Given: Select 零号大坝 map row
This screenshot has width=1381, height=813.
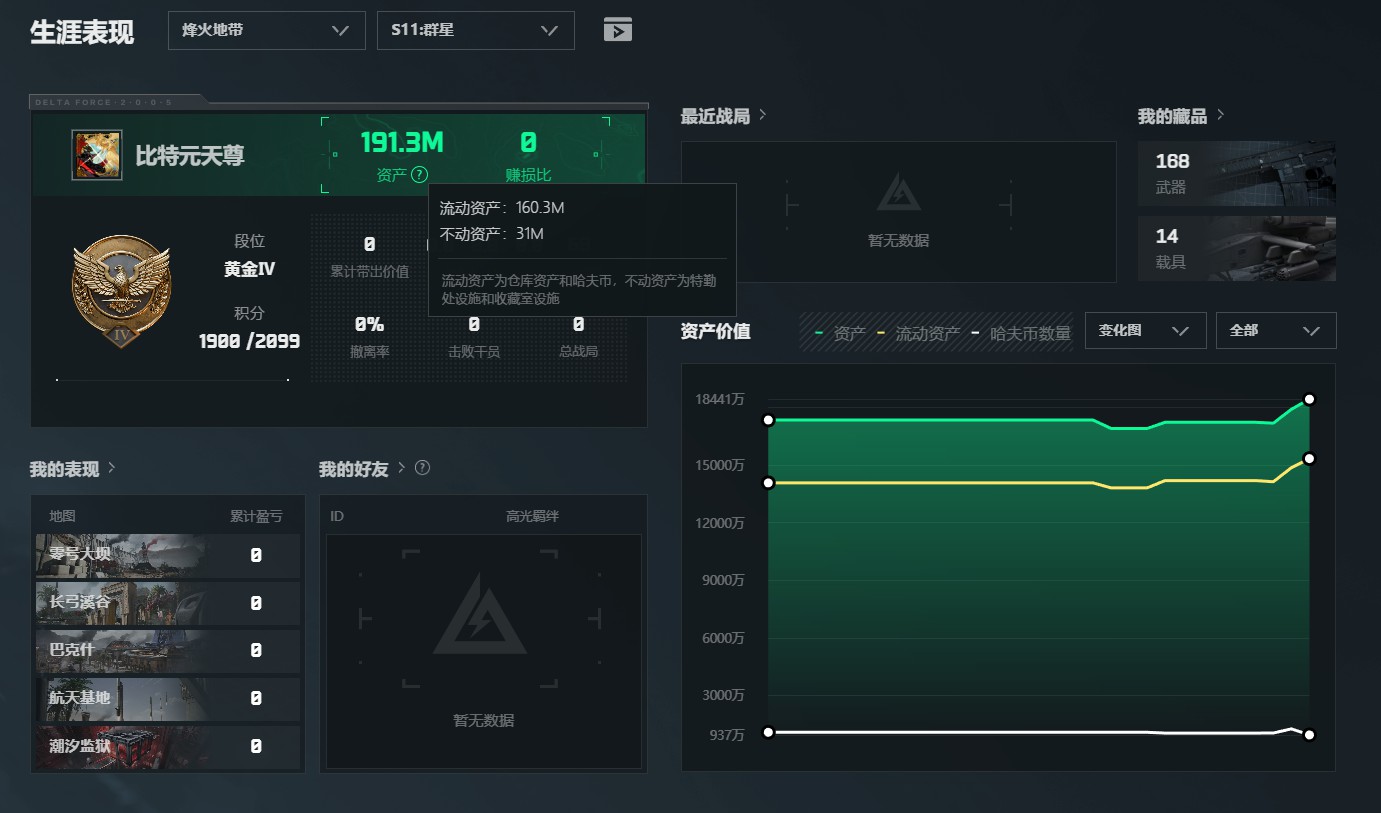Looking at the screenshot, I should [x=168, y=555].
